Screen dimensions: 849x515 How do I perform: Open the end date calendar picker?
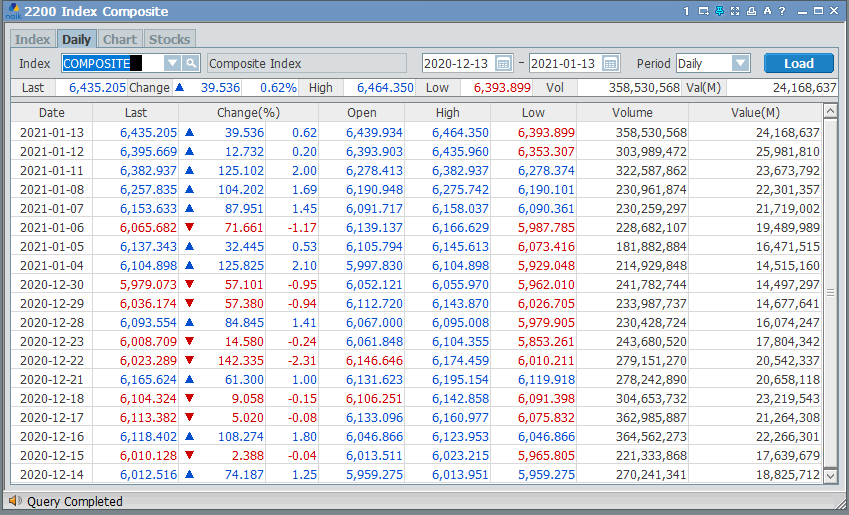coord(610,63)
